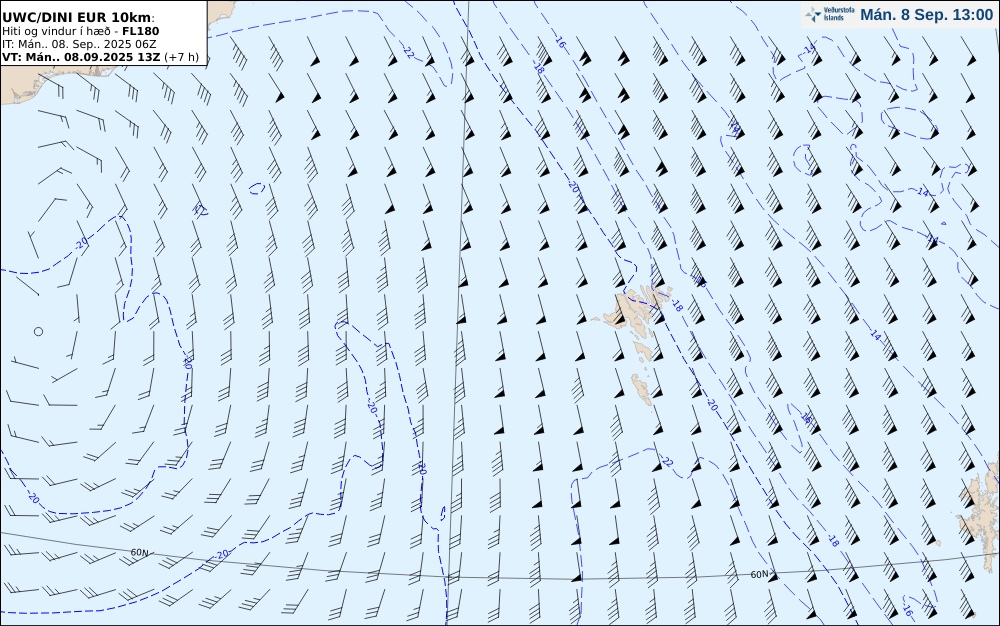Click the calm-wind circle symbol at the low centre
The image size is (1000, 626).
(x=38, y=331)
